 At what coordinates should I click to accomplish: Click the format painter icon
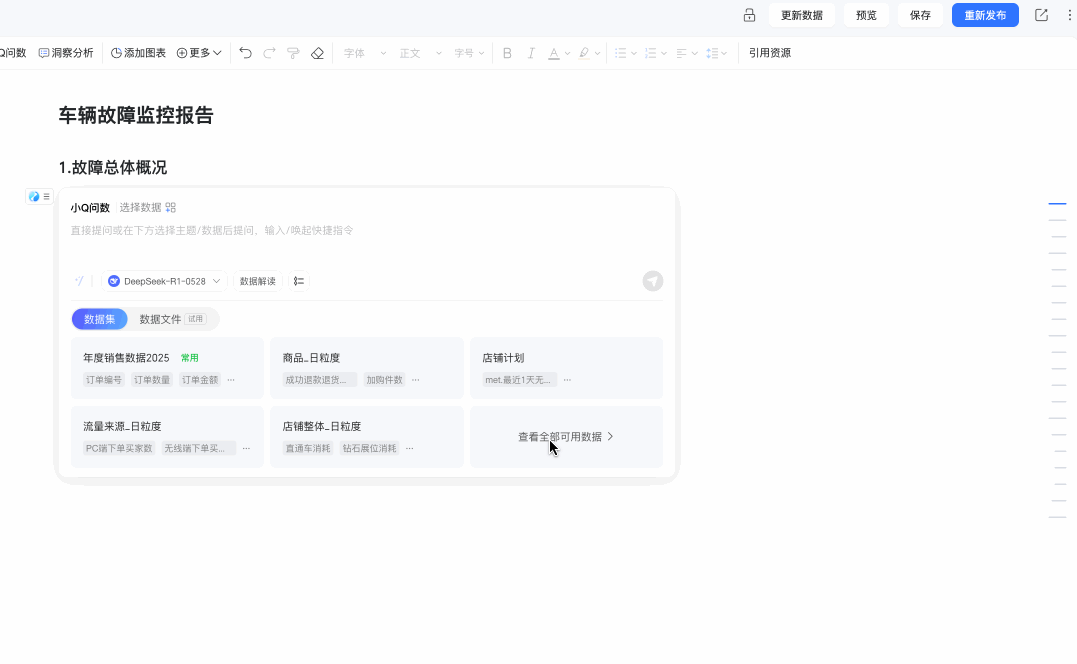pyautogui.click(x=293, y=53)
